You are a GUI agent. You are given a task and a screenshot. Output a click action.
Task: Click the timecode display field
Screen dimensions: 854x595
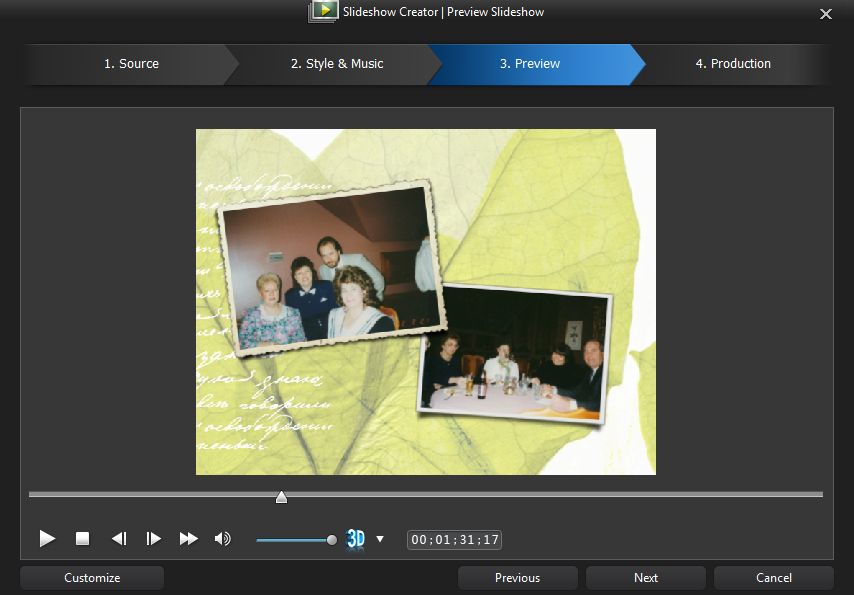[454, 540]
